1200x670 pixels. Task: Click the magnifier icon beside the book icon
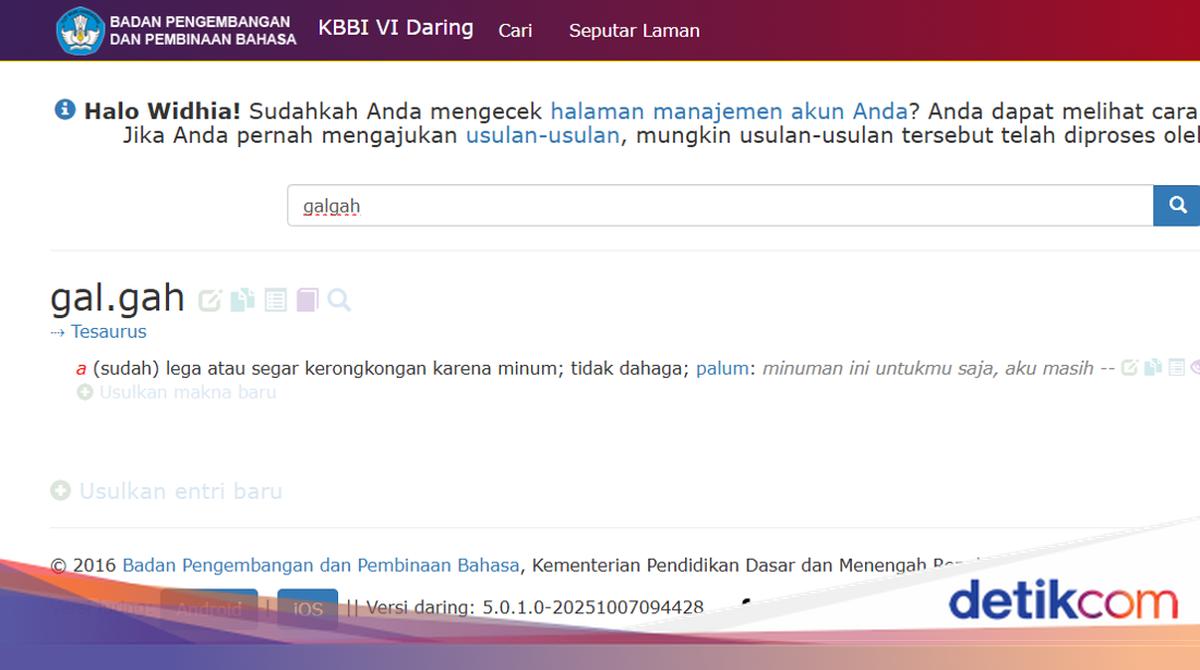[337, 299]
